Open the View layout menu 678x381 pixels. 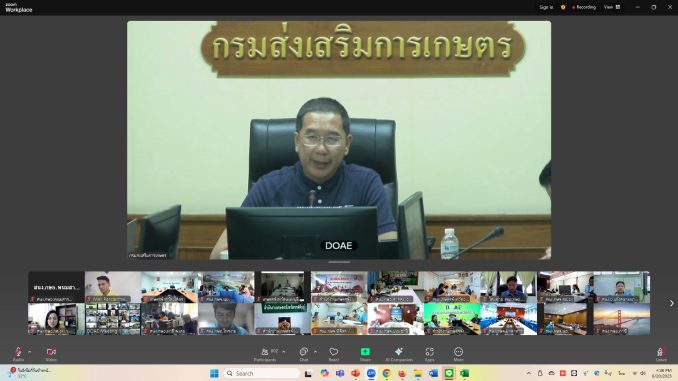612,7
